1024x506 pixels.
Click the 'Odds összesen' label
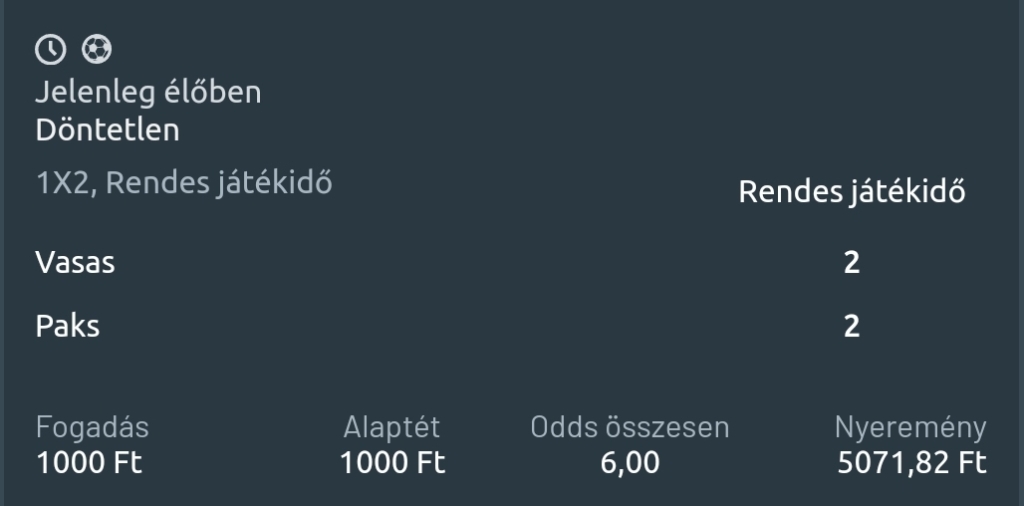click(629, 428)
